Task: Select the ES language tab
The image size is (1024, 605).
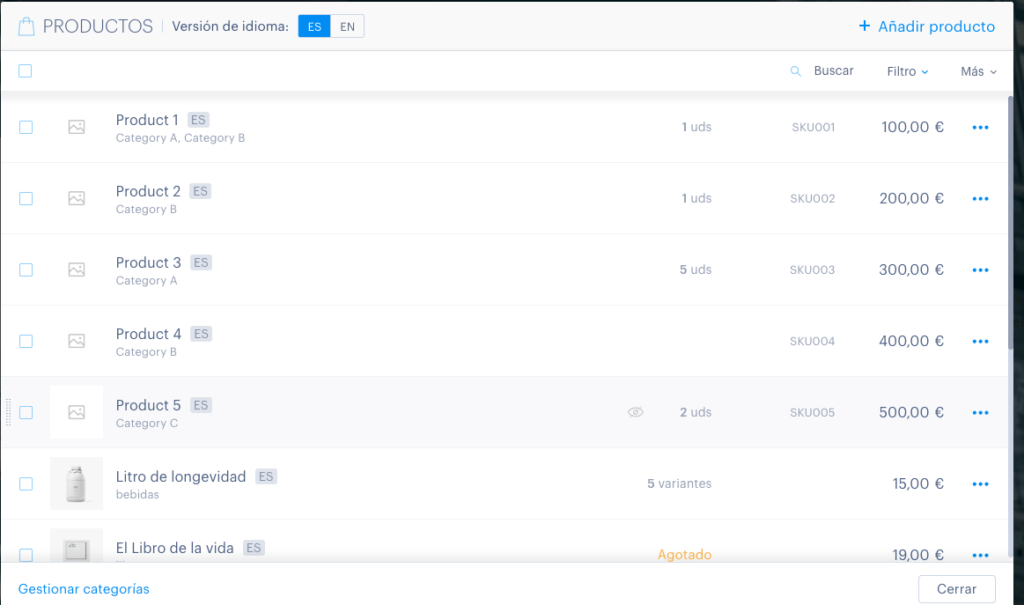Action: pos(314,27)
